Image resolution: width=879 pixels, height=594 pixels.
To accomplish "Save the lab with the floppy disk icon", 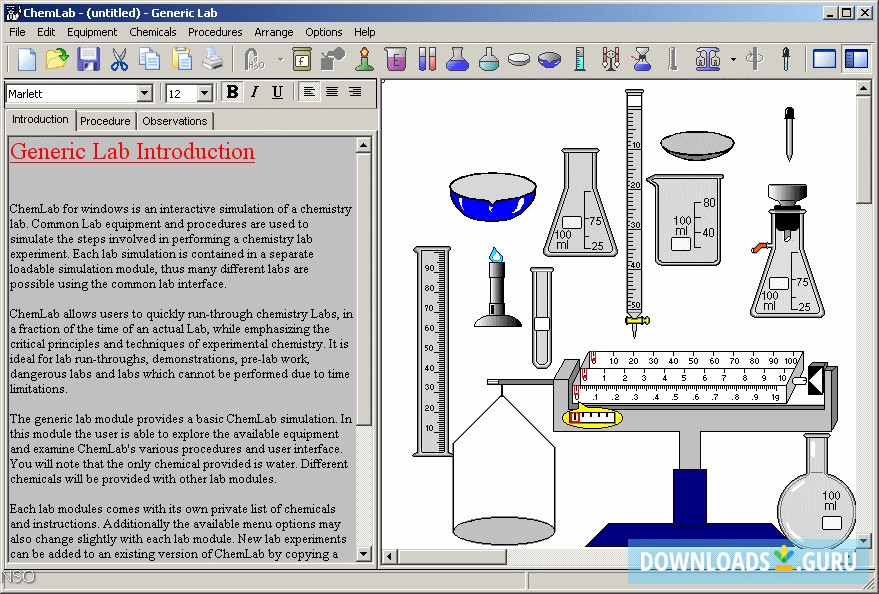I will click(x=88, y=59).
